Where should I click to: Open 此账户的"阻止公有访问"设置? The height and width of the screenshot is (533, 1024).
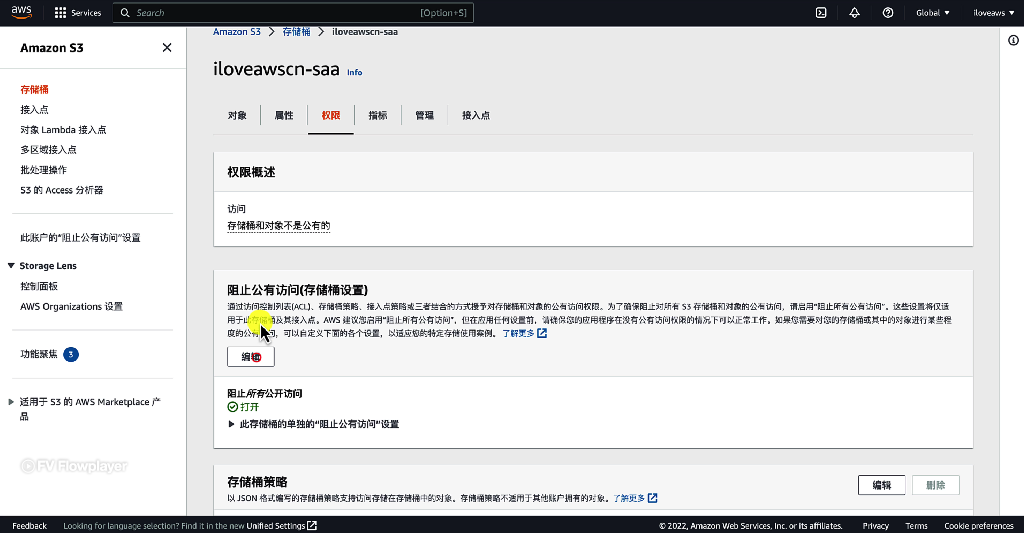click(x=80, y=238)
